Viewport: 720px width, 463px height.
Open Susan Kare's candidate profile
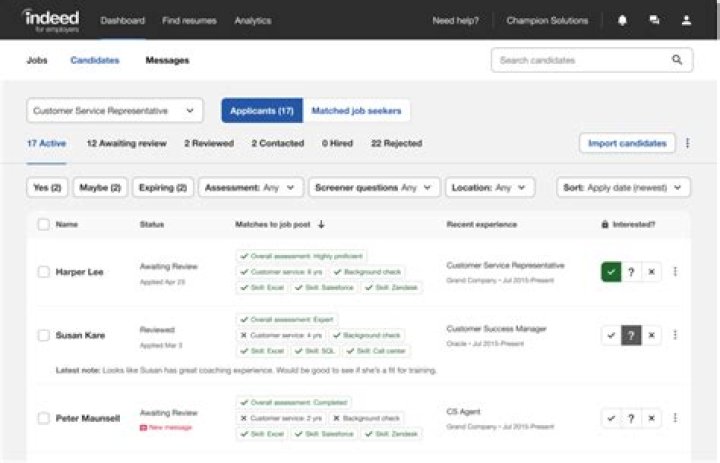pyautogui.click(x=80, y=335)
